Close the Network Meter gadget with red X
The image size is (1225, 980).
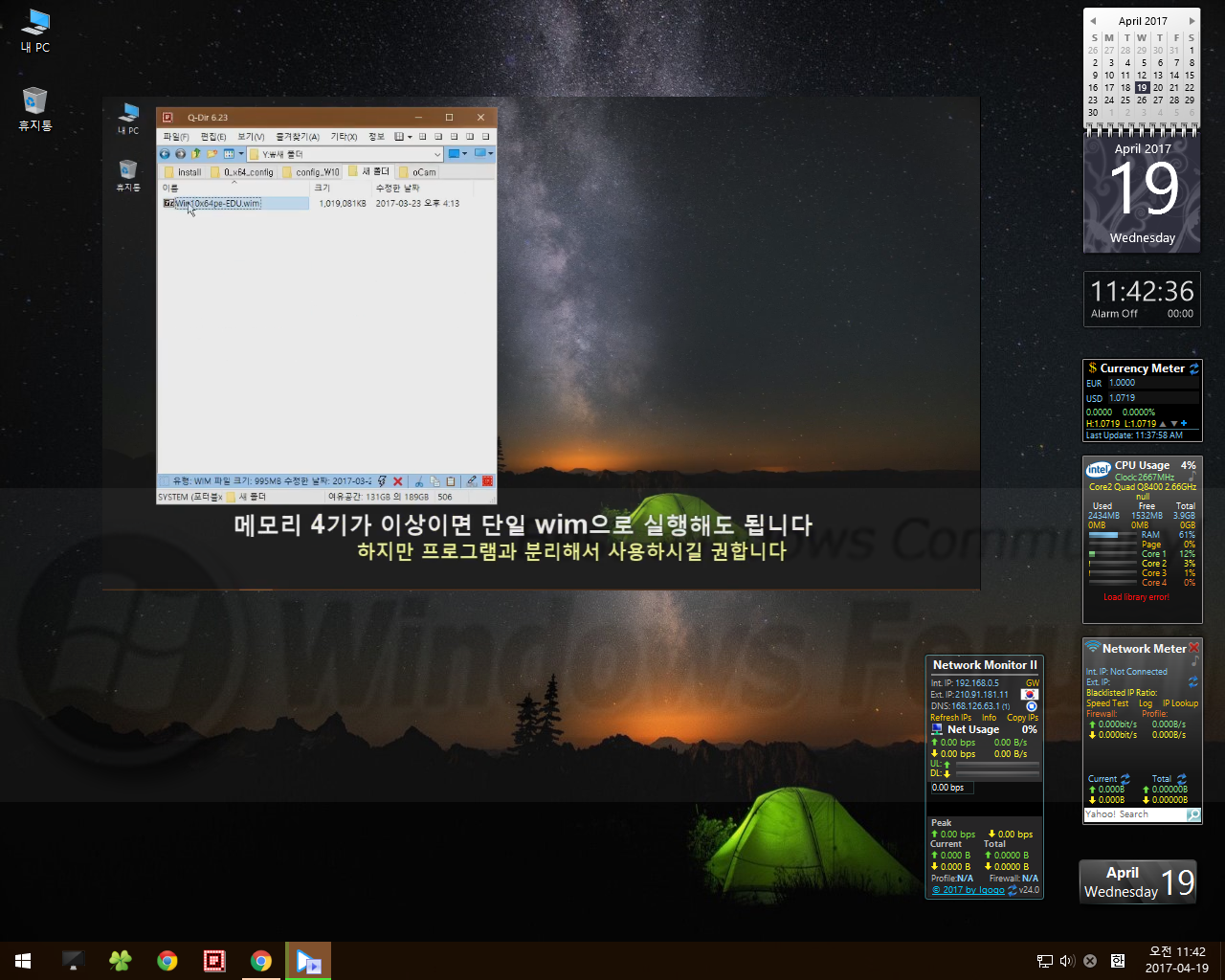[x=1193, y=648]
